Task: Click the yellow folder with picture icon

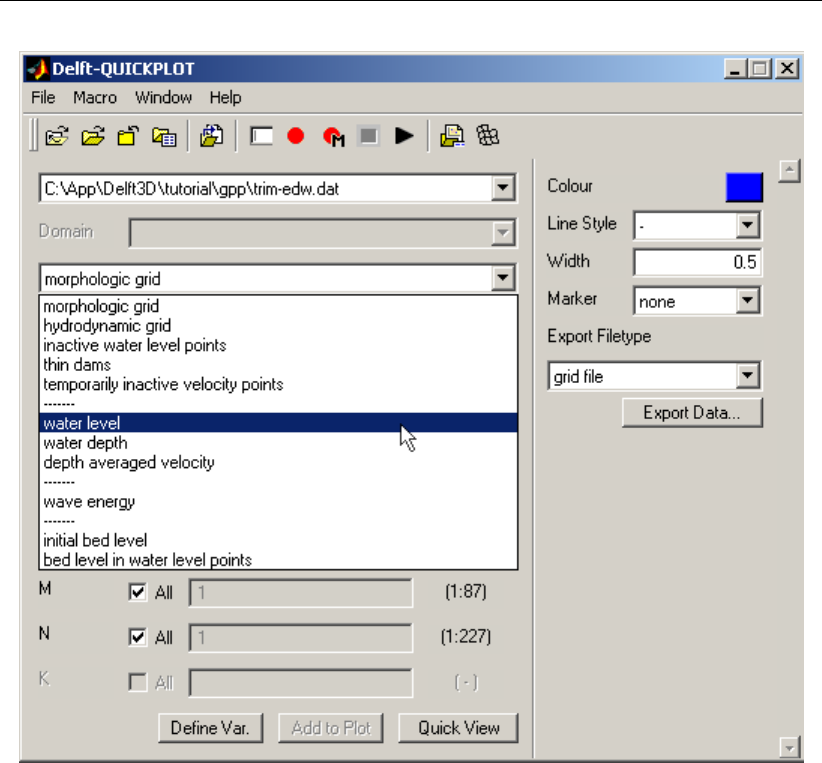Action: 452,136
